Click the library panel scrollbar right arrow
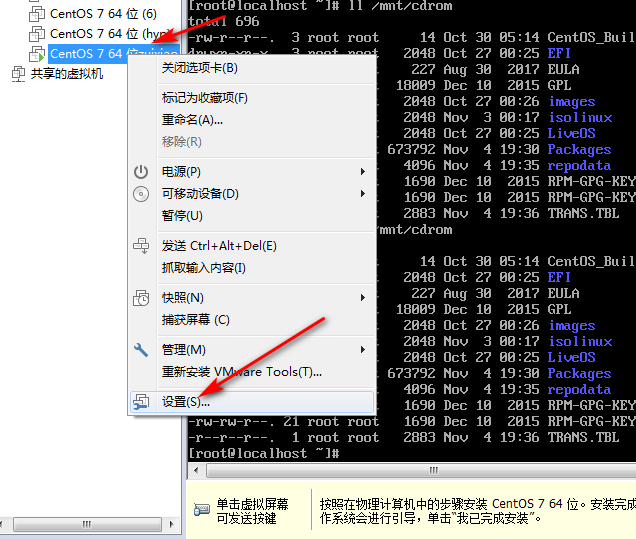Image resolution: width=636 pixels, height=539 pixels. (172, 524)
